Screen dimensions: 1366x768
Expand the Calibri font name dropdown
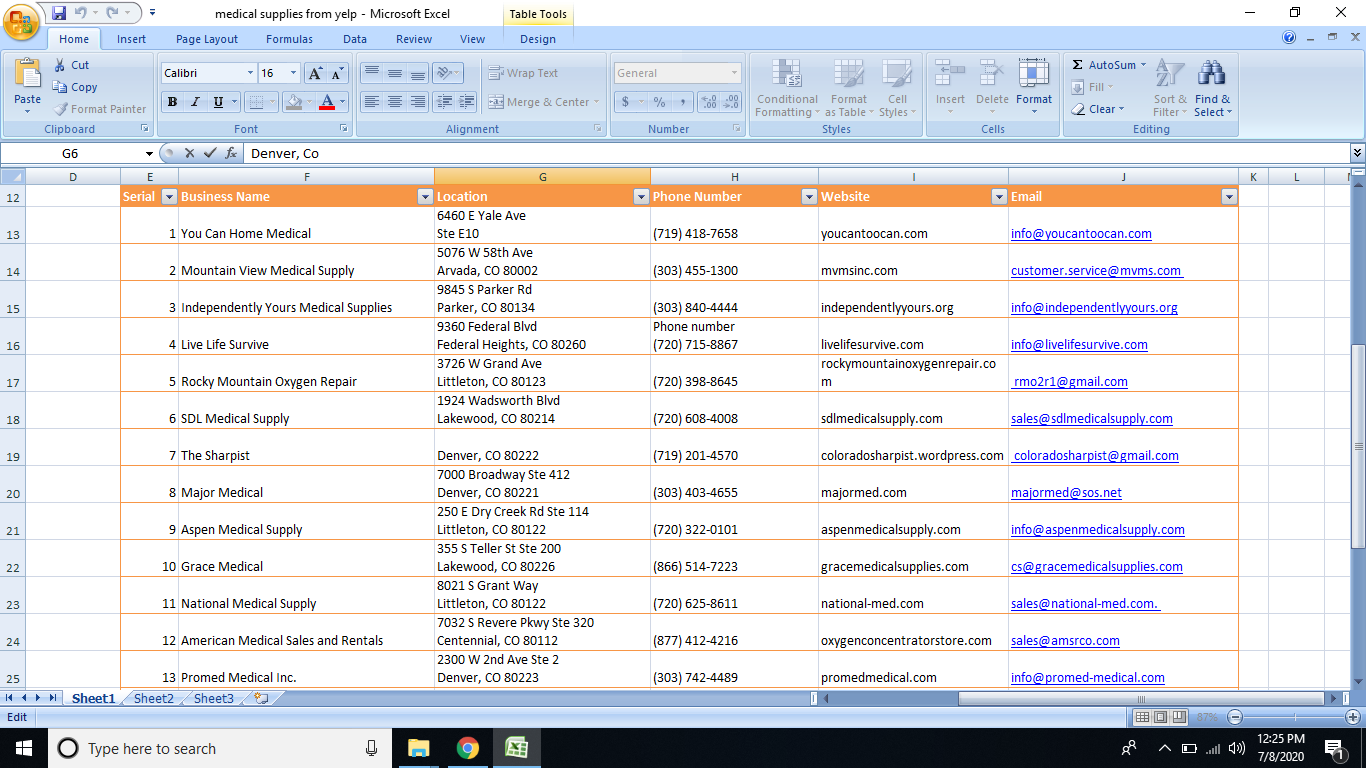point(250,73)
